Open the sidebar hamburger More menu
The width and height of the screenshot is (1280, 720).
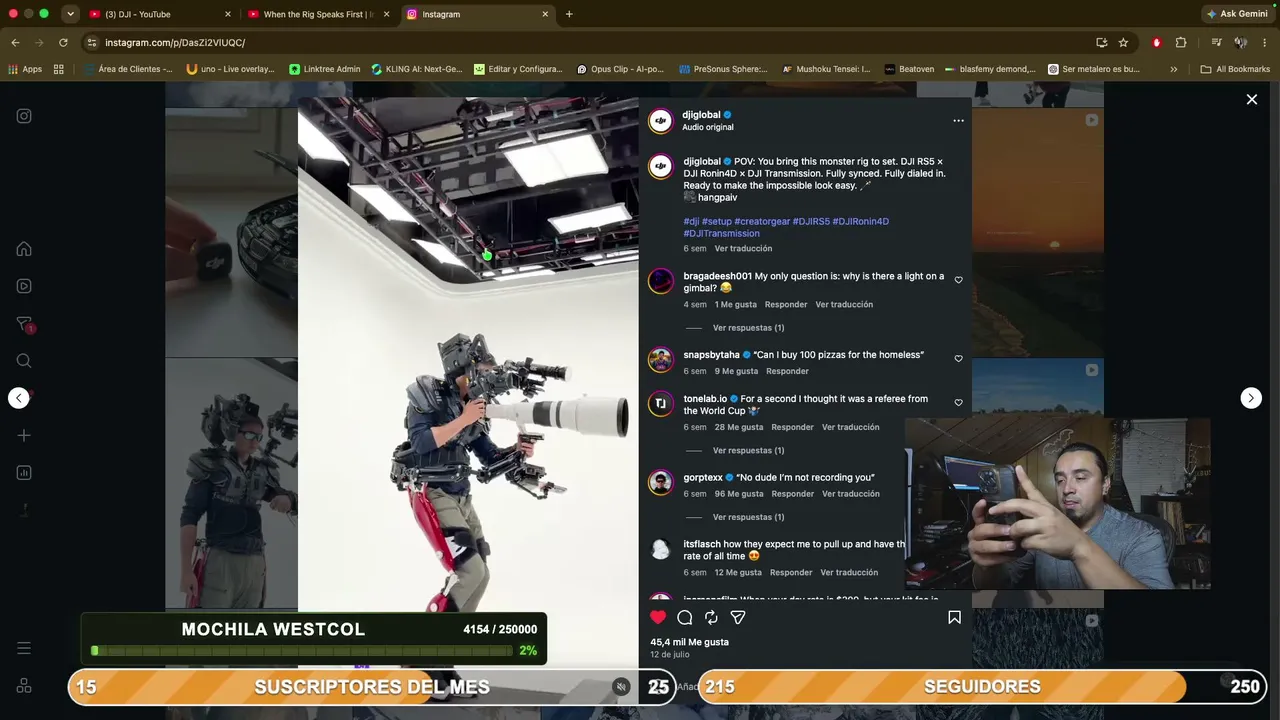tap(24, 648)
